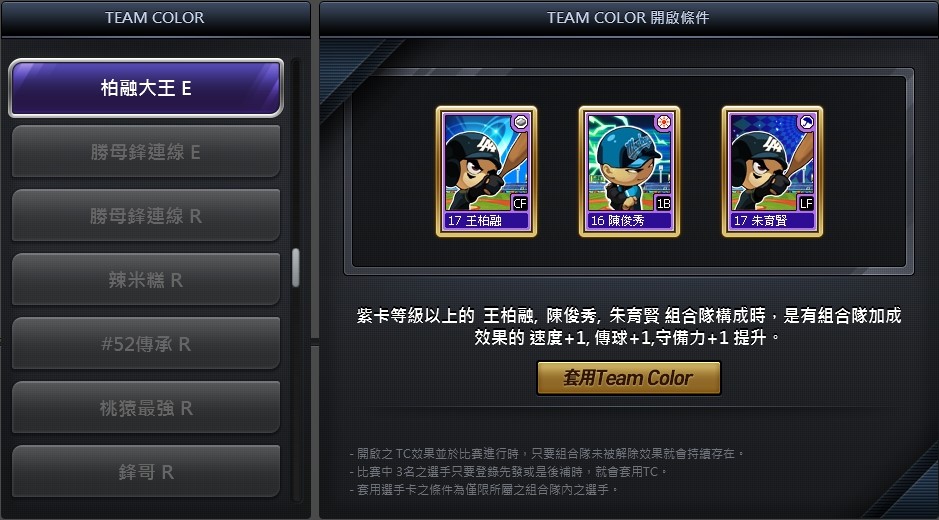Choose 勝母鋒連線 E from the list
939x520 pixels.
(x=146, y=152)
